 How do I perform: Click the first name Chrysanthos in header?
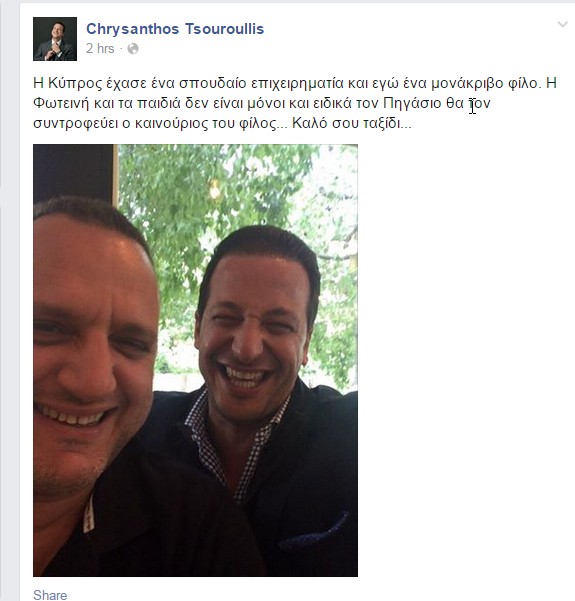click(132, 29)
